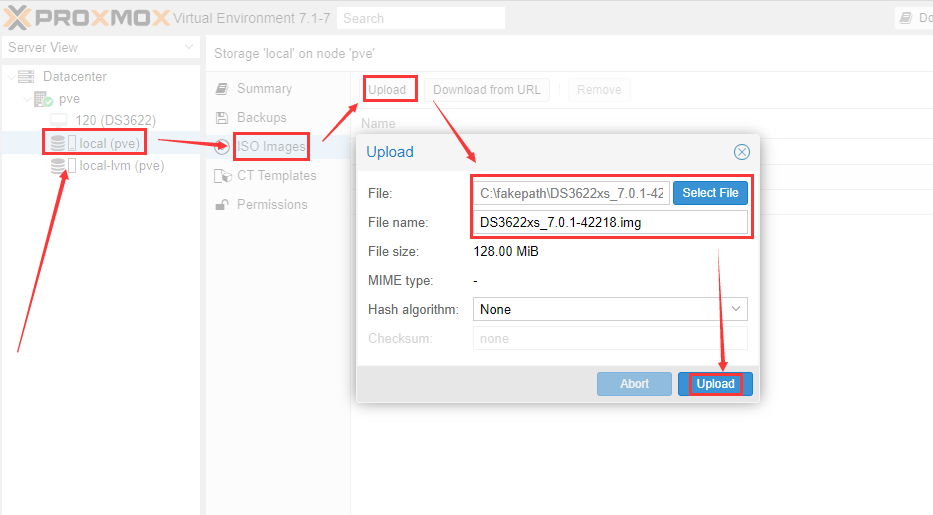933x515 pixels.
Task: Click the Select File button
Action: pyautogui.click(x=710, y=193)
